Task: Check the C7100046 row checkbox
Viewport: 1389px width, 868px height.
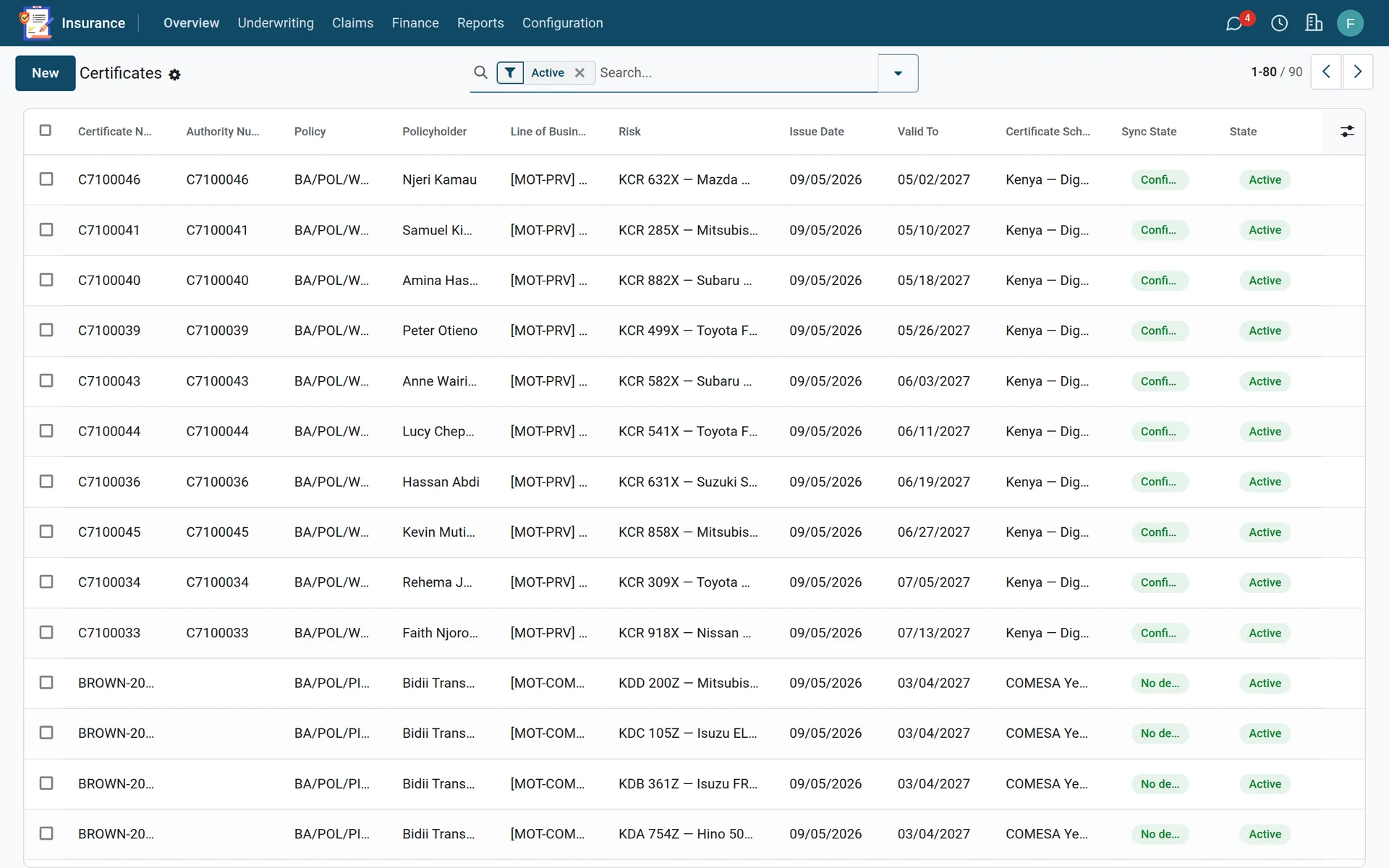Action: pos(46,179)
